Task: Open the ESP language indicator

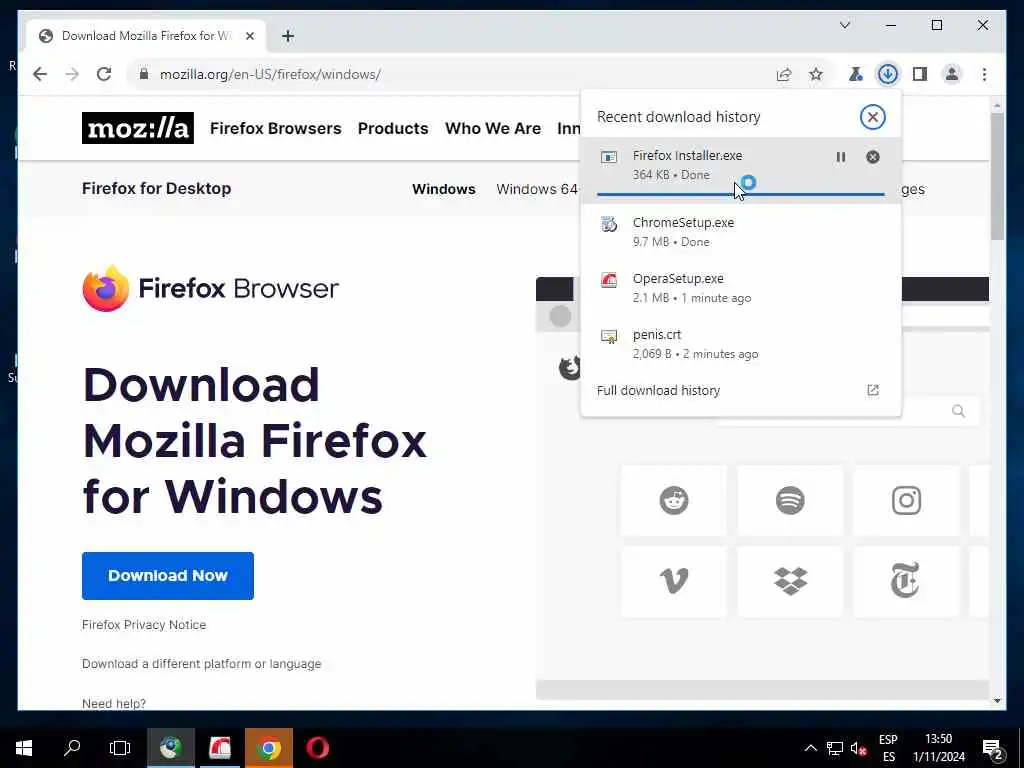Action: tap(888, 748)
